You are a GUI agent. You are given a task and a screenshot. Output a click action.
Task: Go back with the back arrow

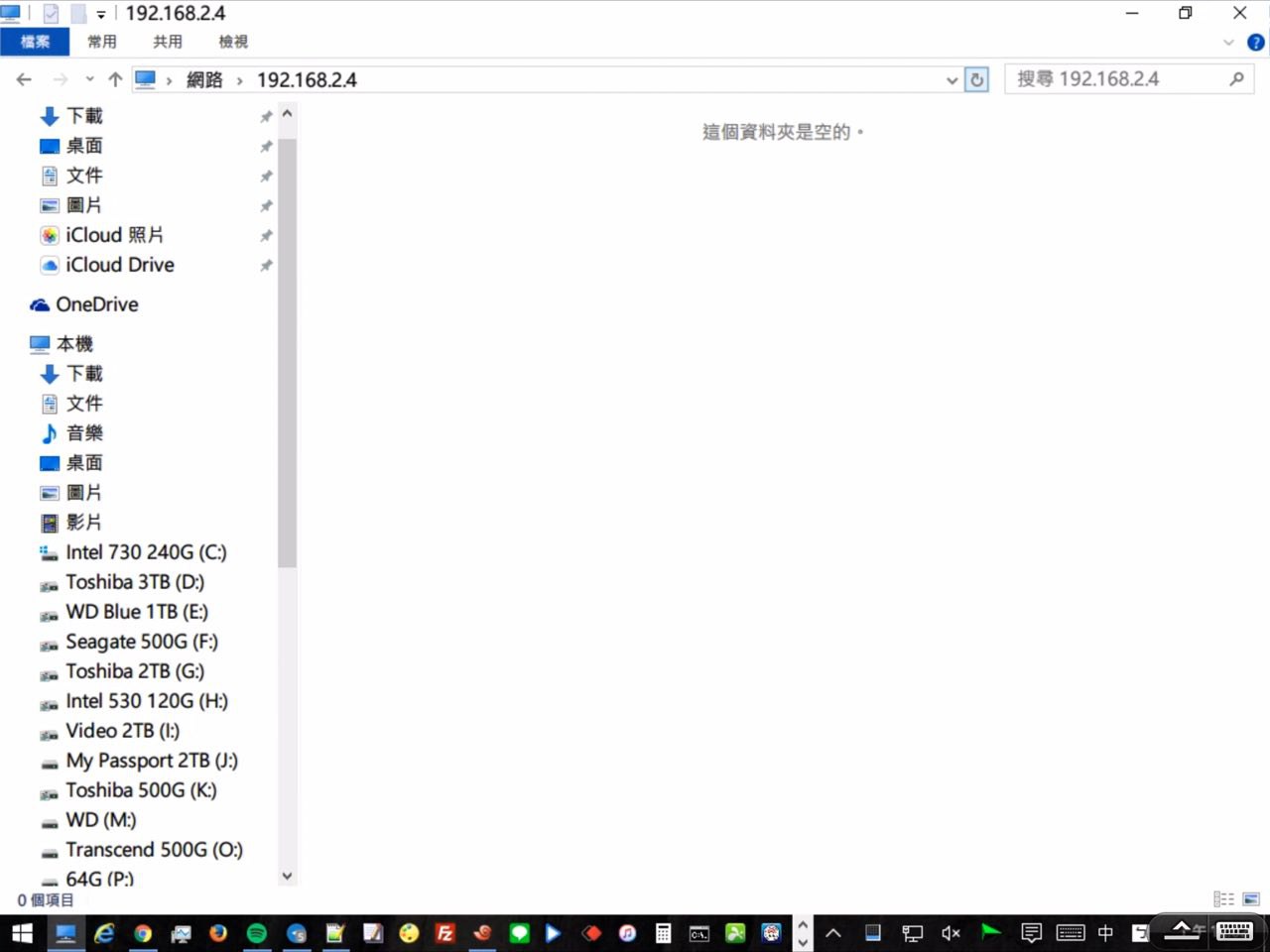25,79
